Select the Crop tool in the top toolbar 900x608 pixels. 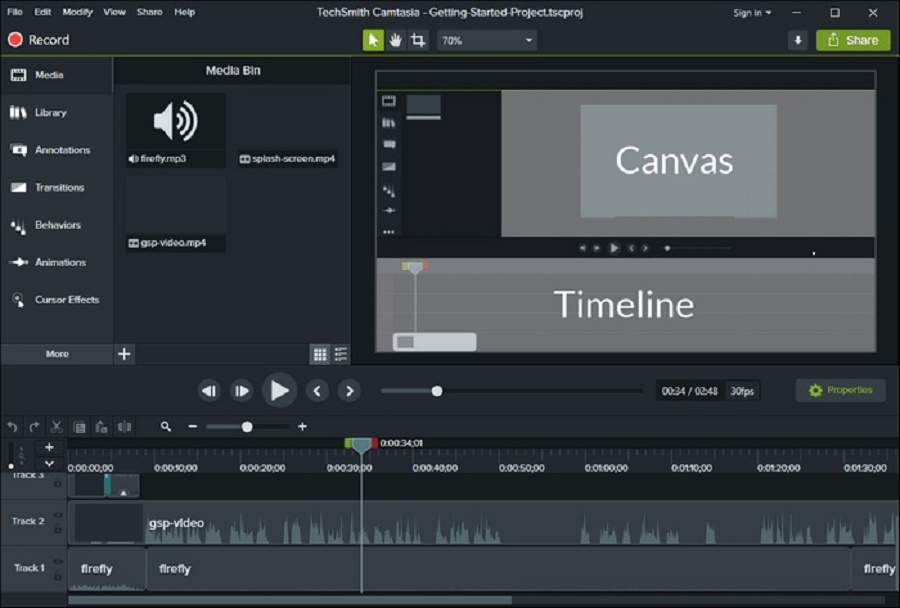417,41
